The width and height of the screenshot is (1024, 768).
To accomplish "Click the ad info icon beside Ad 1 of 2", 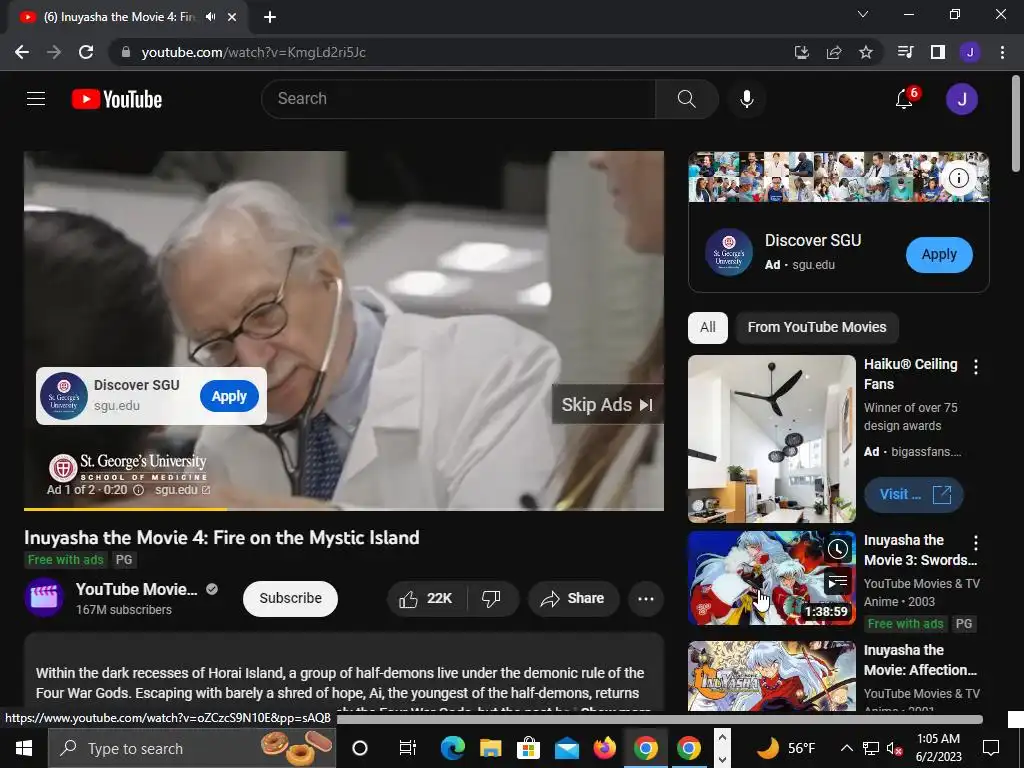I will 138,490.
